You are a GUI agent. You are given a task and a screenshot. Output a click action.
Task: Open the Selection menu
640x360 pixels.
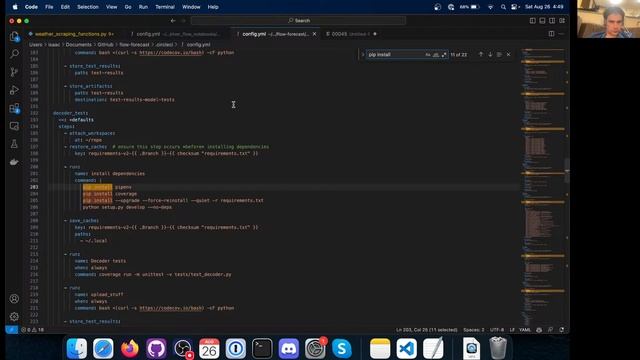[88, 7]
